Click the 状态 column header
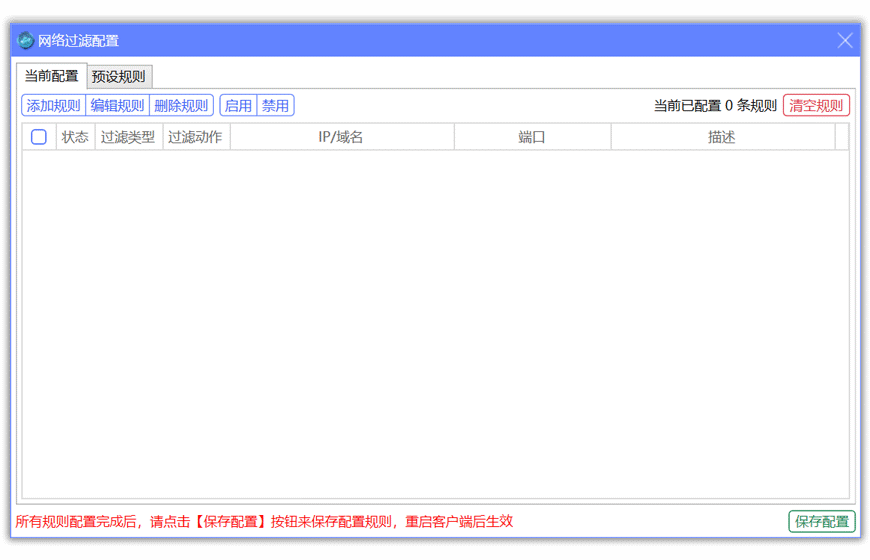 click(x=75, y=137)
